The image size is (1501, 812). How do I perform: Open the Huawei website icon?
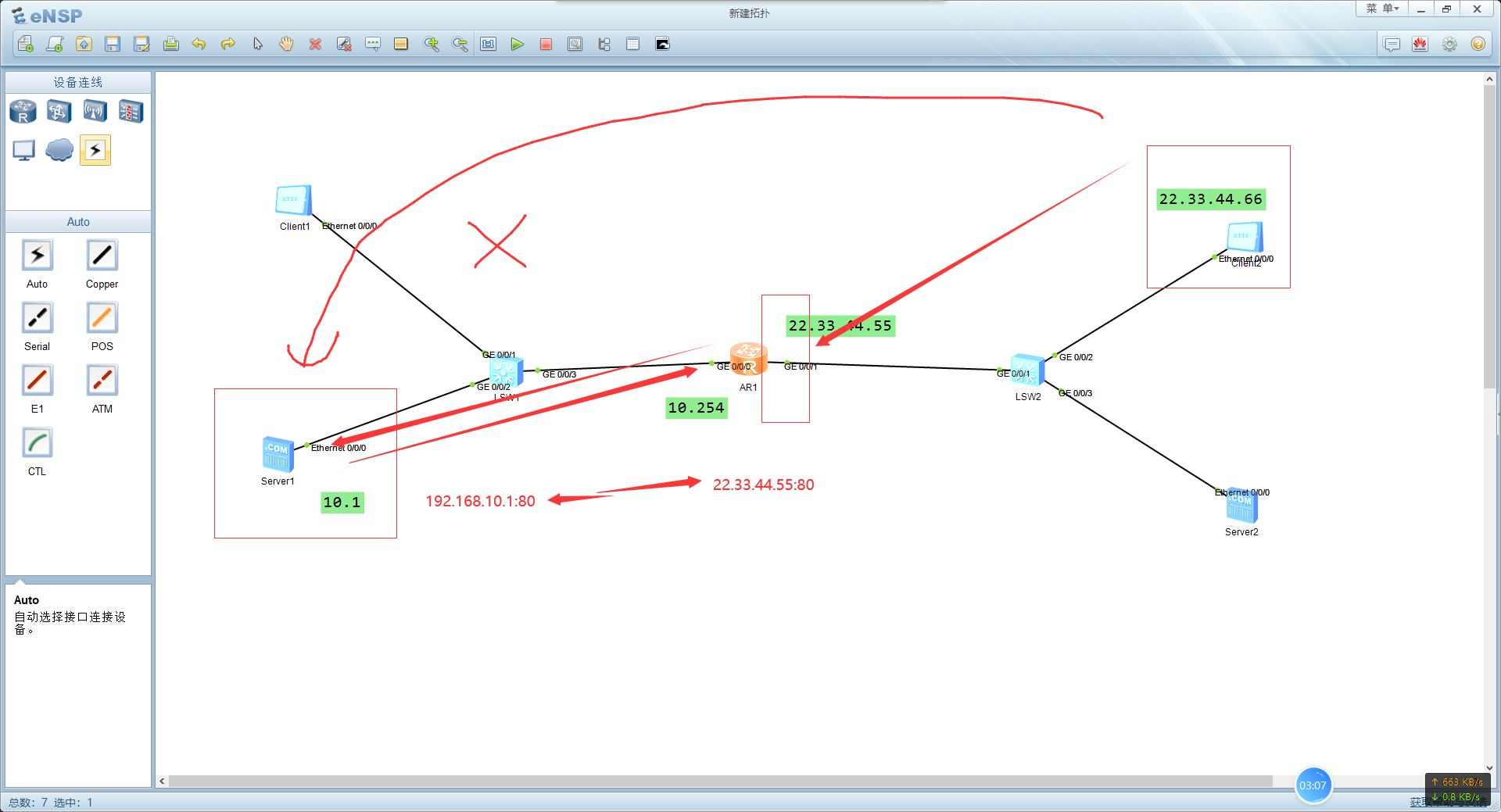coord(1420,44)
